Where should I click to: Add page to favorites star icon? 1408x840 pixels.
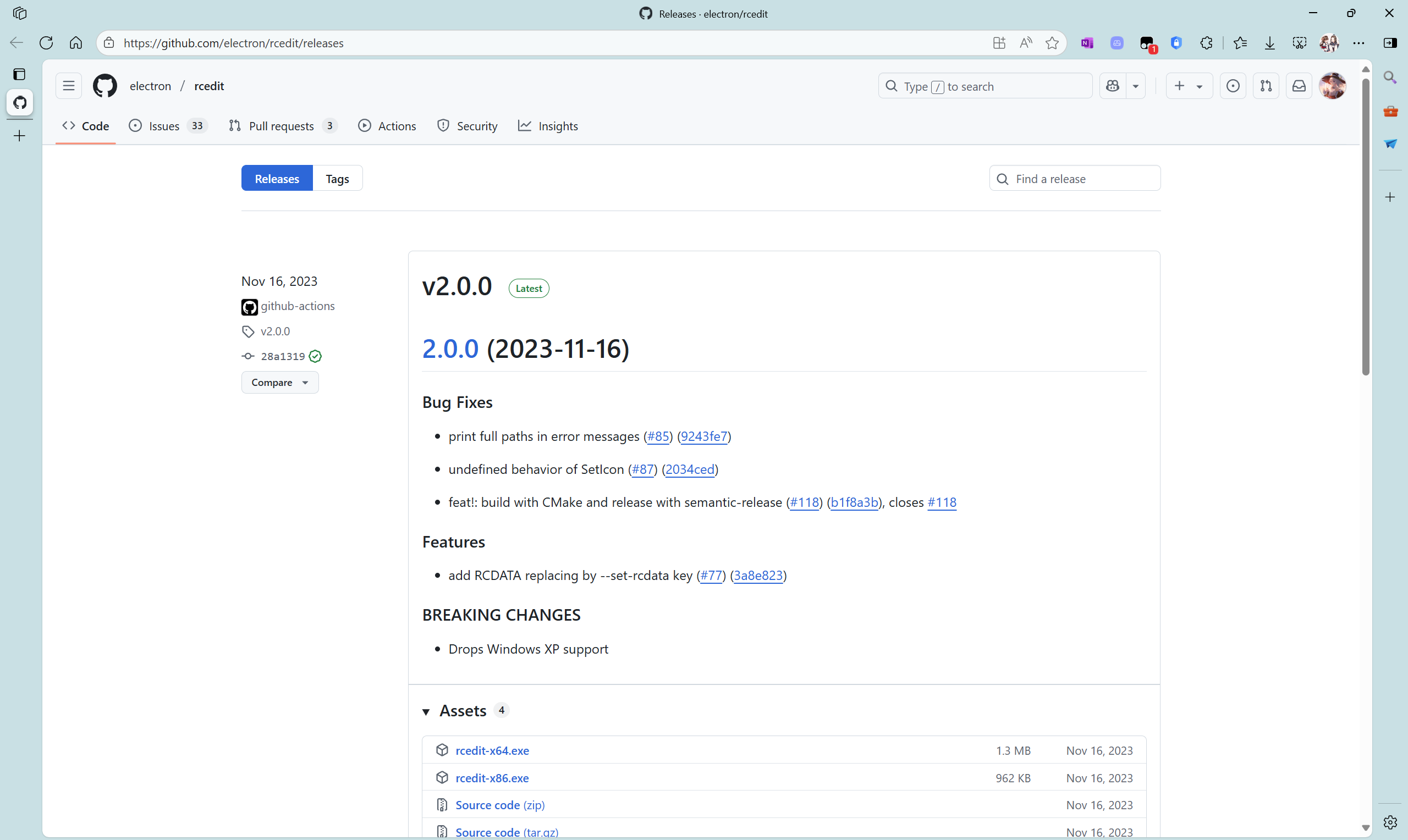[x=1052, y=43]
